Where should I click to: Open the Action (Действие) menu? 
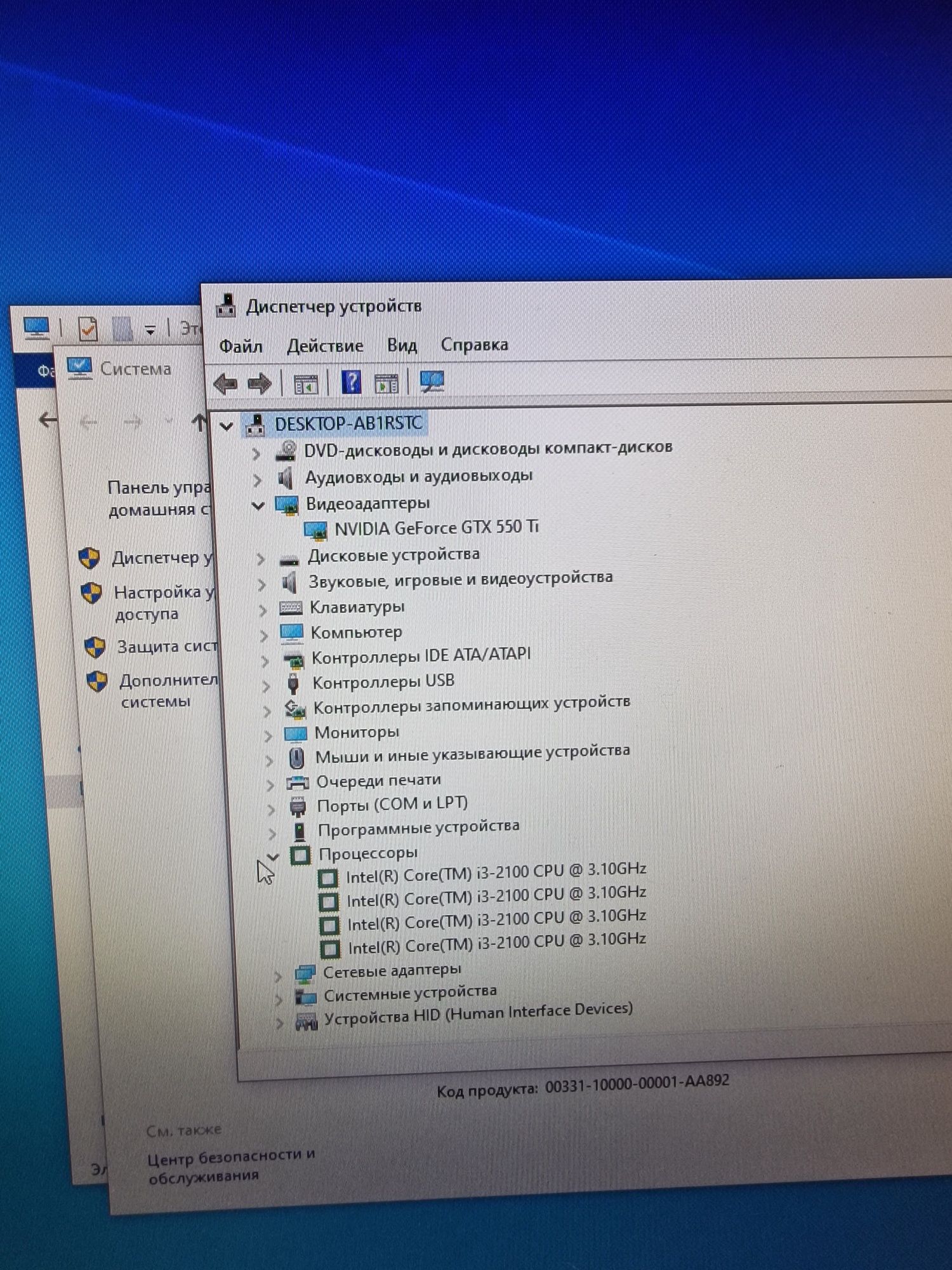click(325, 345)
